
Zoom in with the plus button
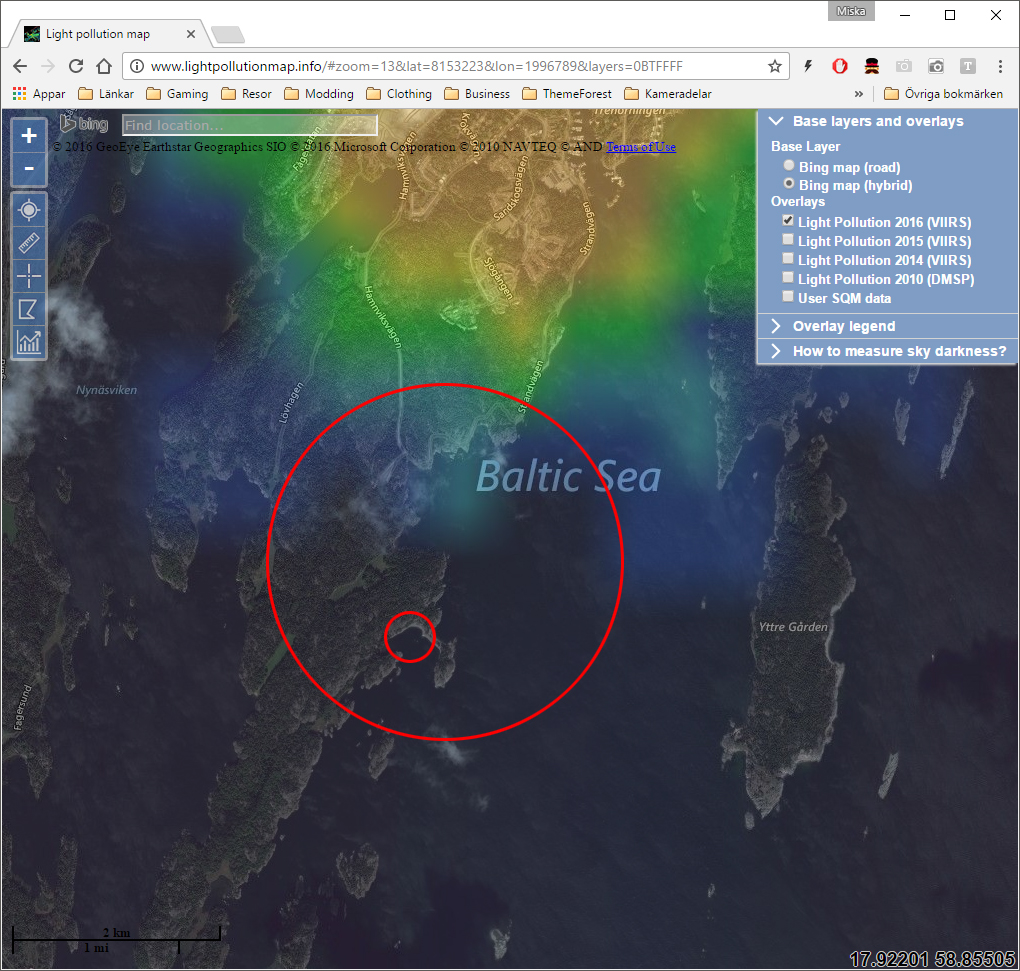click(29, 136)
